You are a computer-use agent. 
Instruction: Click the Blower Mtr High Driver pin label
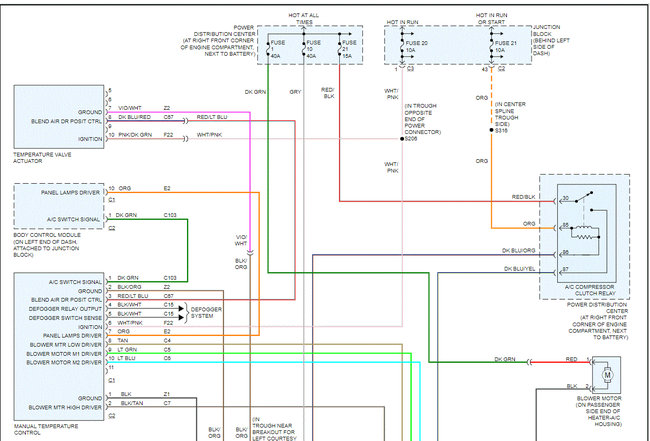tap(65, 407)
